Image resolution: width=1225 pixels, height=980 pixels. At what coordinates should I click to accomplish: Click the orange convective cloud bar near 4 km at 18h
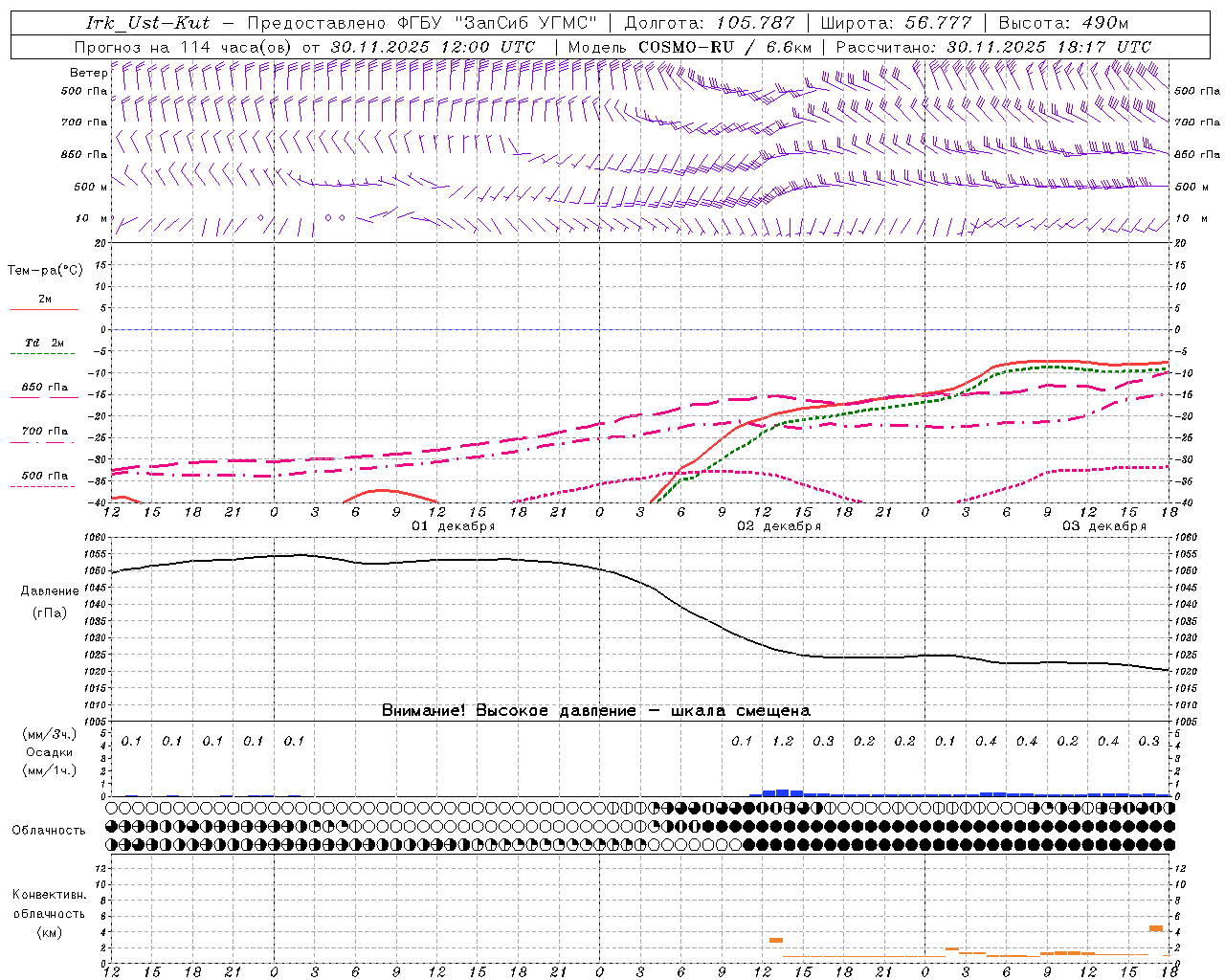click(1156, 928)
